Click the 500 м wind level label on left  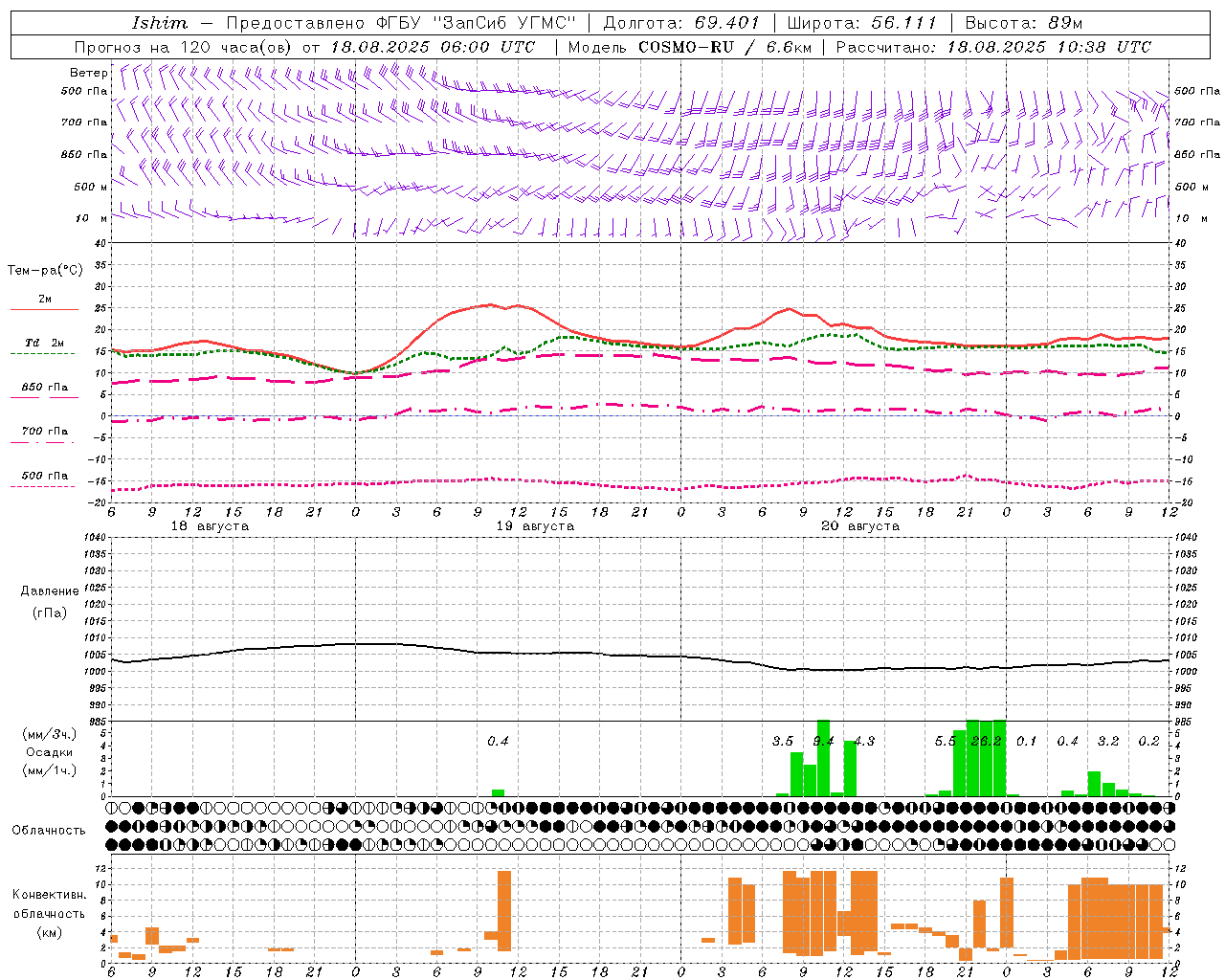point(91,187)
